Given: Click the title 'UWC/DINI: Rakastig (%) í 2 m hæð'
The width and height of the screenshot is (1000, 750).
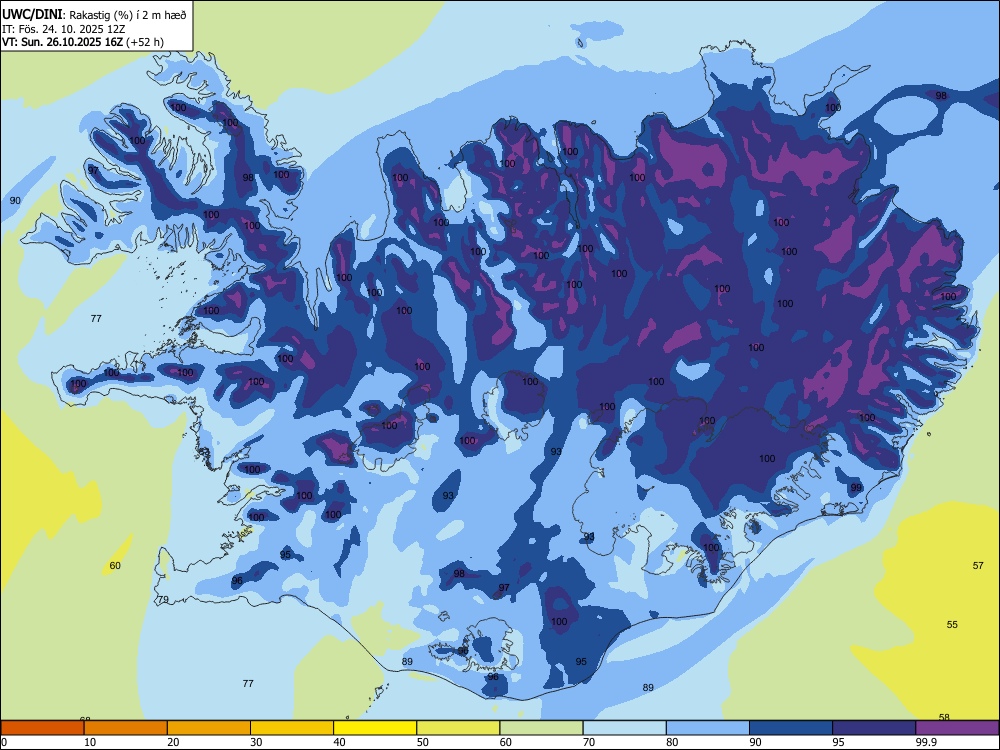Looking at the screenshot, I should tap(94, 15).
